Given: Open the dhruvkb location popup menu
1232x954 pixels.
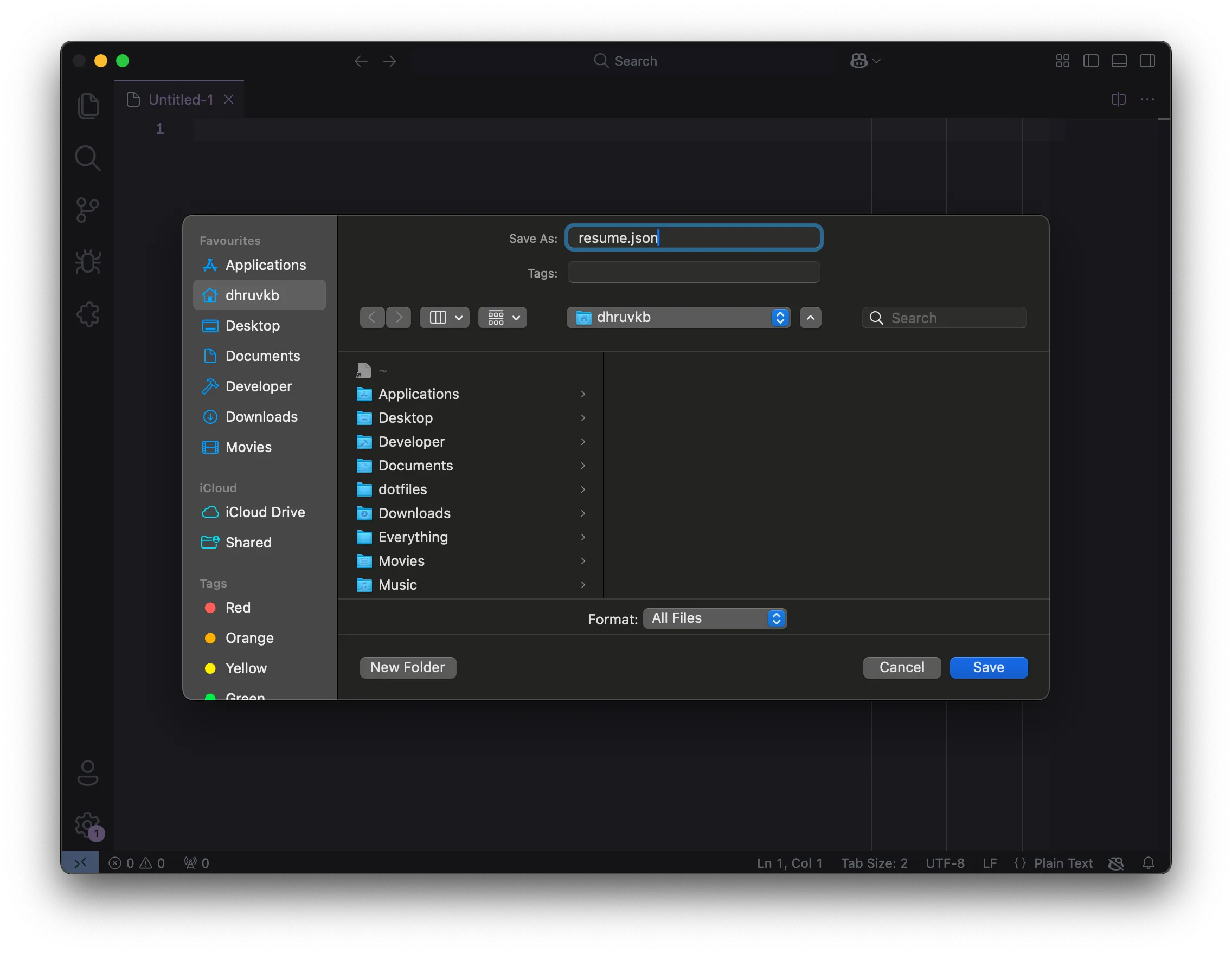Looking at the screenshot, I should tap(678, 318).
